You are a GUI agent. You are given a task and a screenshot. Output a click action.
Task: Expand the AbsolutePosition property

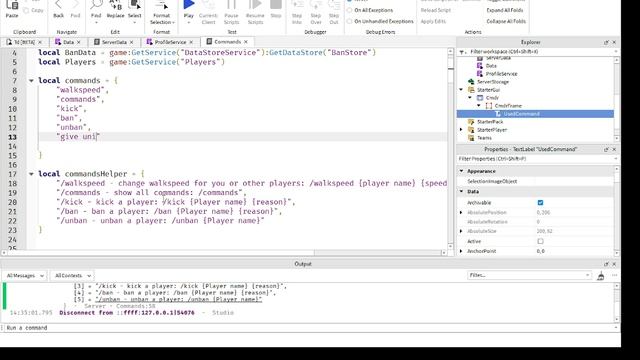pos(461,213)
